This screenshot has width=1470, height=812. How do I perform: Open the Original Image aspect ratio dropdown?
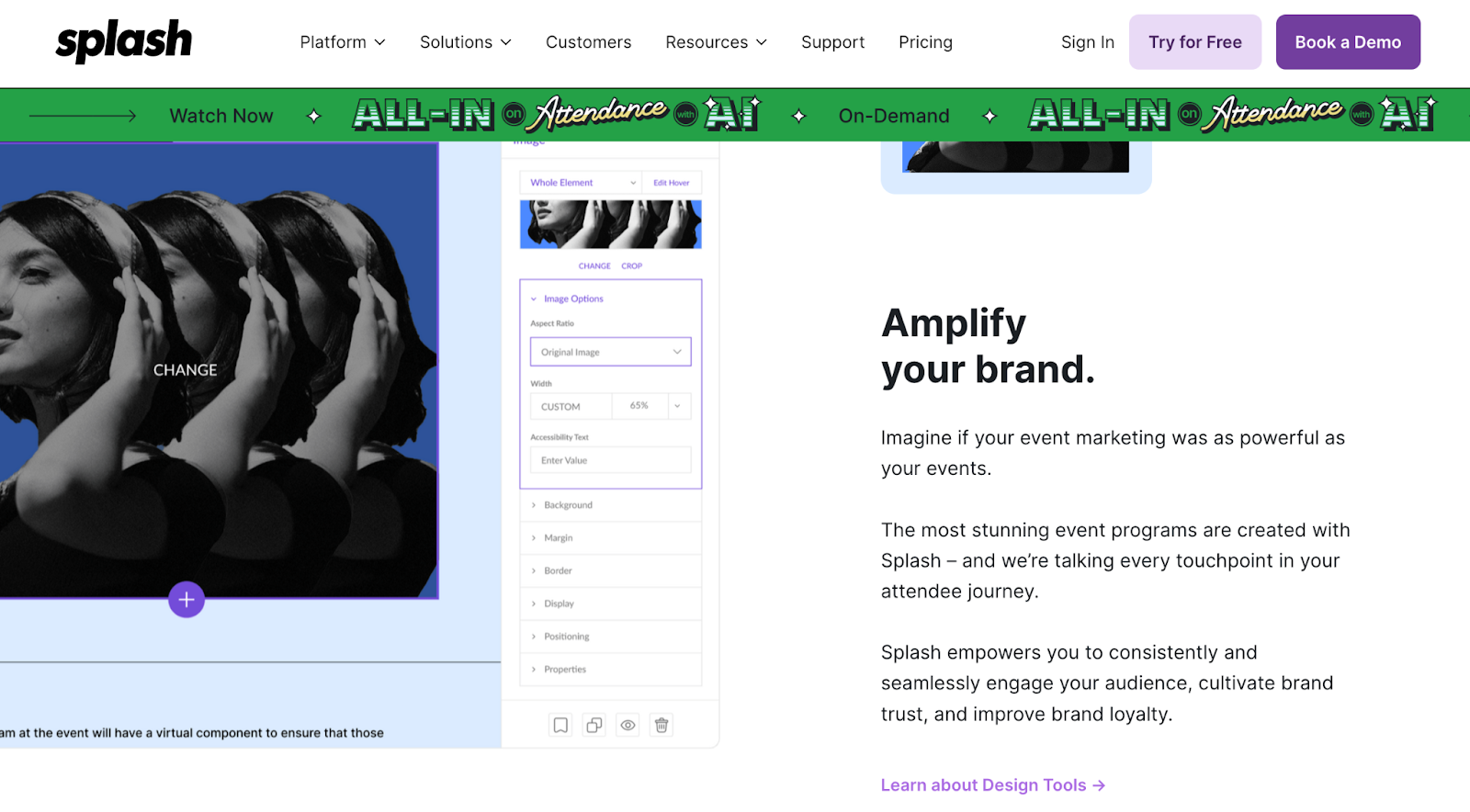pyautogui.click(x=610, y=352)
